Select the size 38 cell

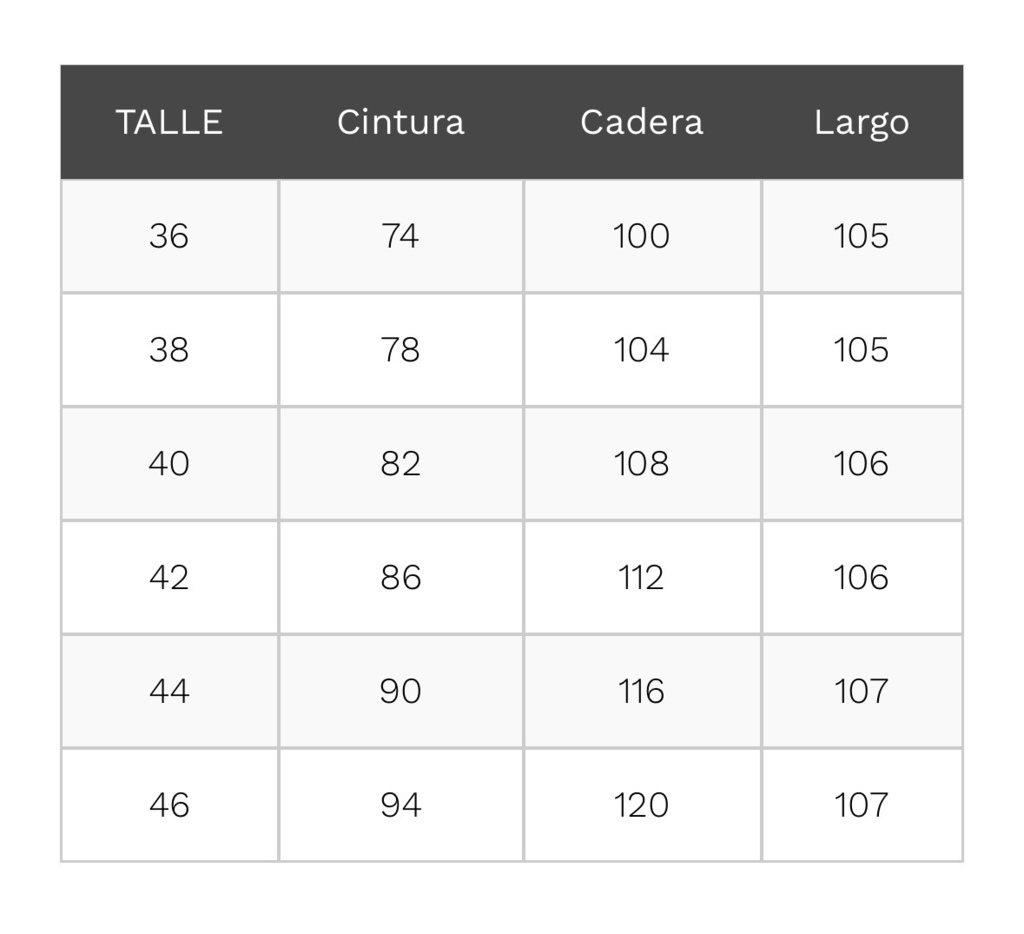pos(169,349)
